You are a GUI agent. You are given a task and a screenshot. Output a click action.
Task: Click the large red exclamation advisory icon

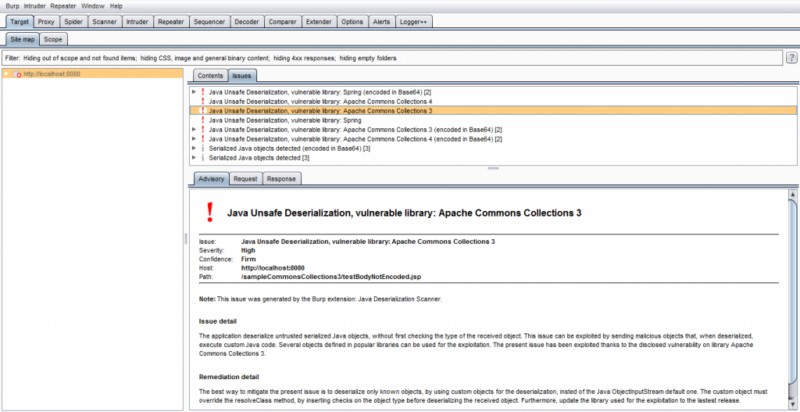pos(210,212)
